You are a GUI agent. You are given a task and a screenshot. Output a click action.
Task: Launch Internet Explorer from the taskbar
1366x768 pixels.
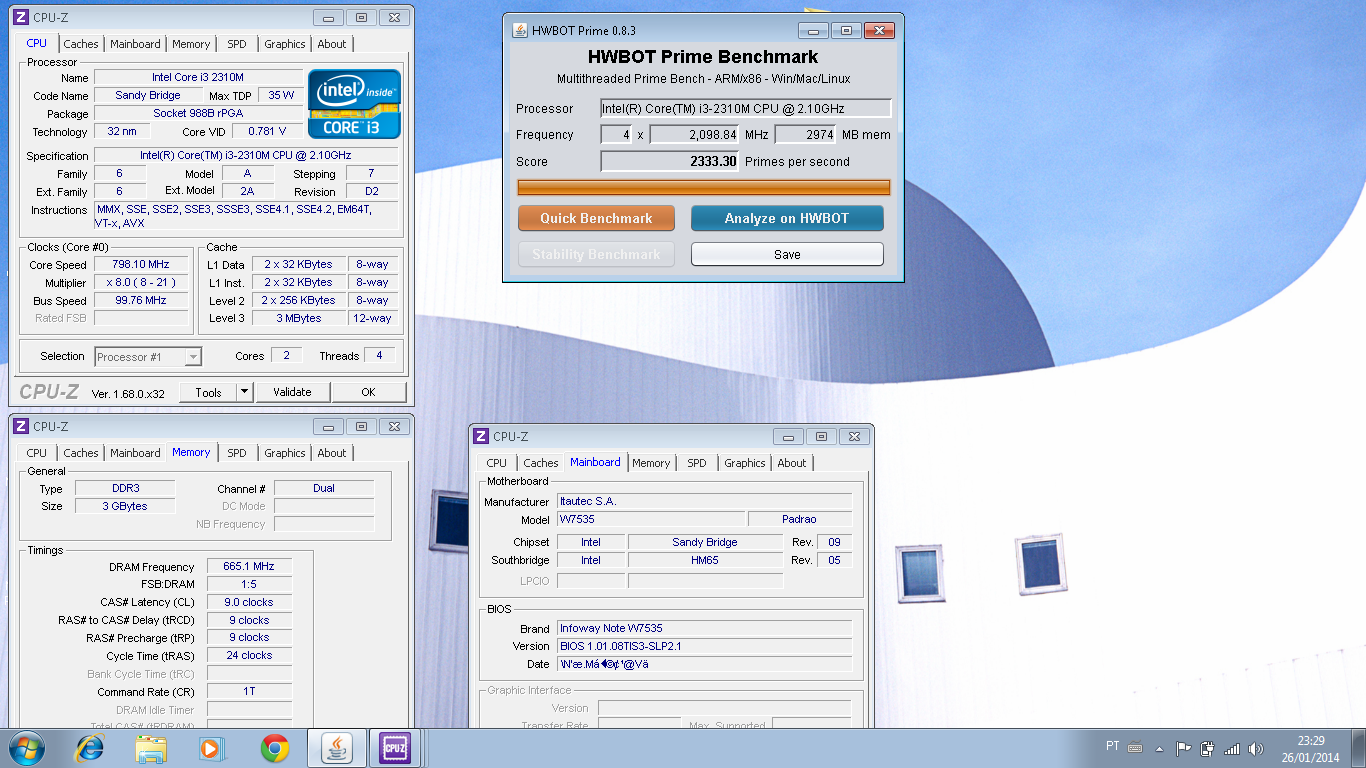pos(90,748)
